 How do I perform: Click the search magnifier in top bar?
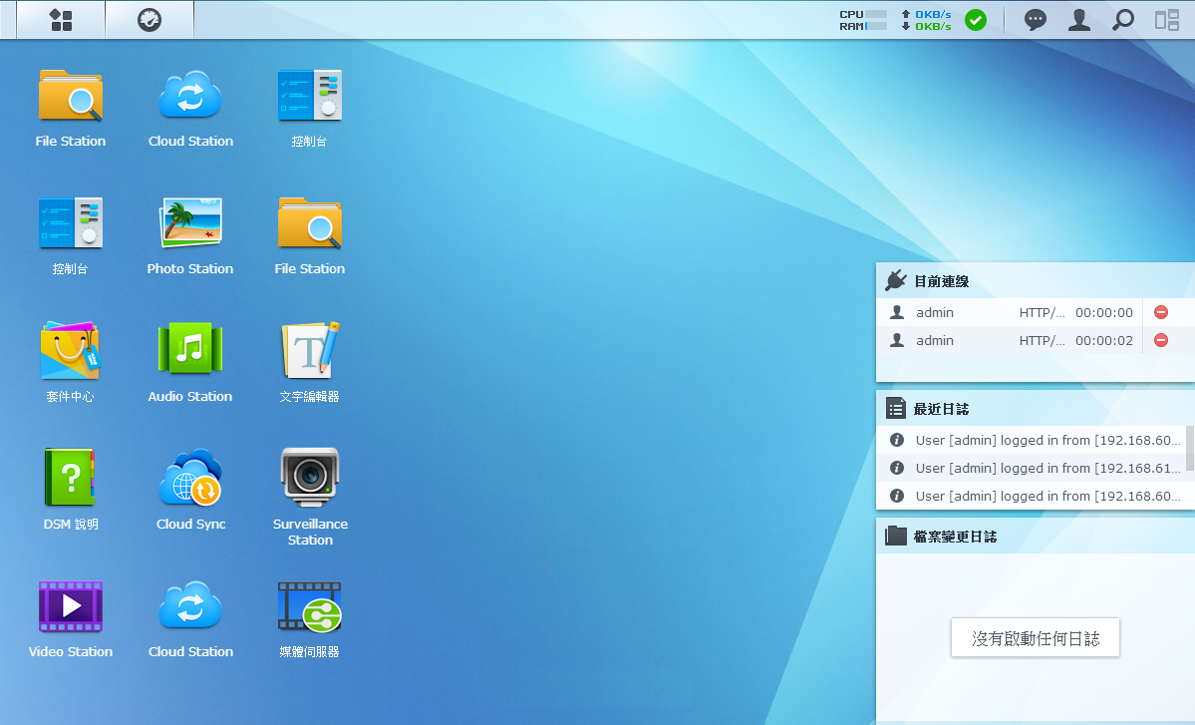[1123, 20]
